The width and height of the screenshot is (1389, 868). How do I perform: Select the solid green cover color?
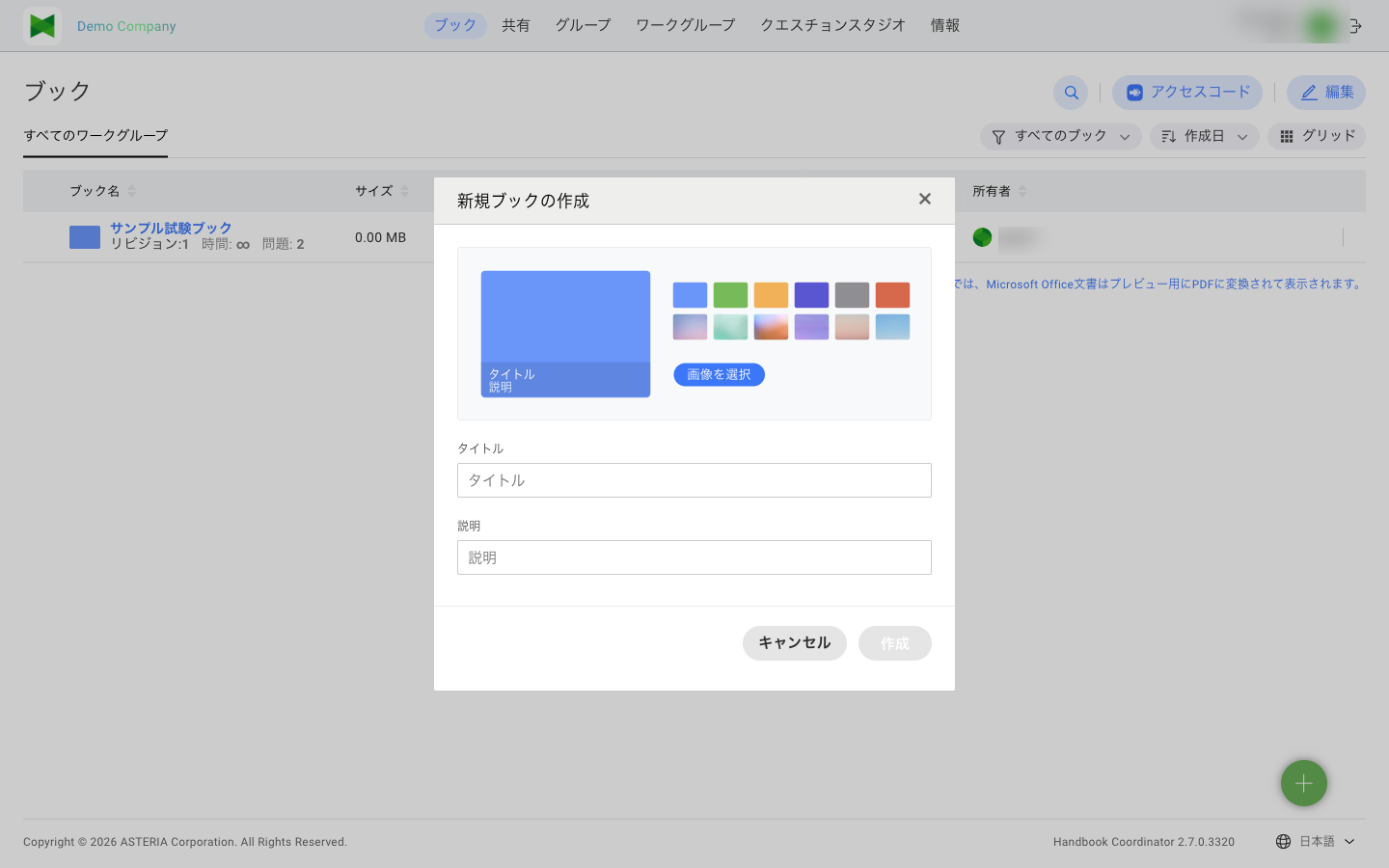tap(730, 295)
